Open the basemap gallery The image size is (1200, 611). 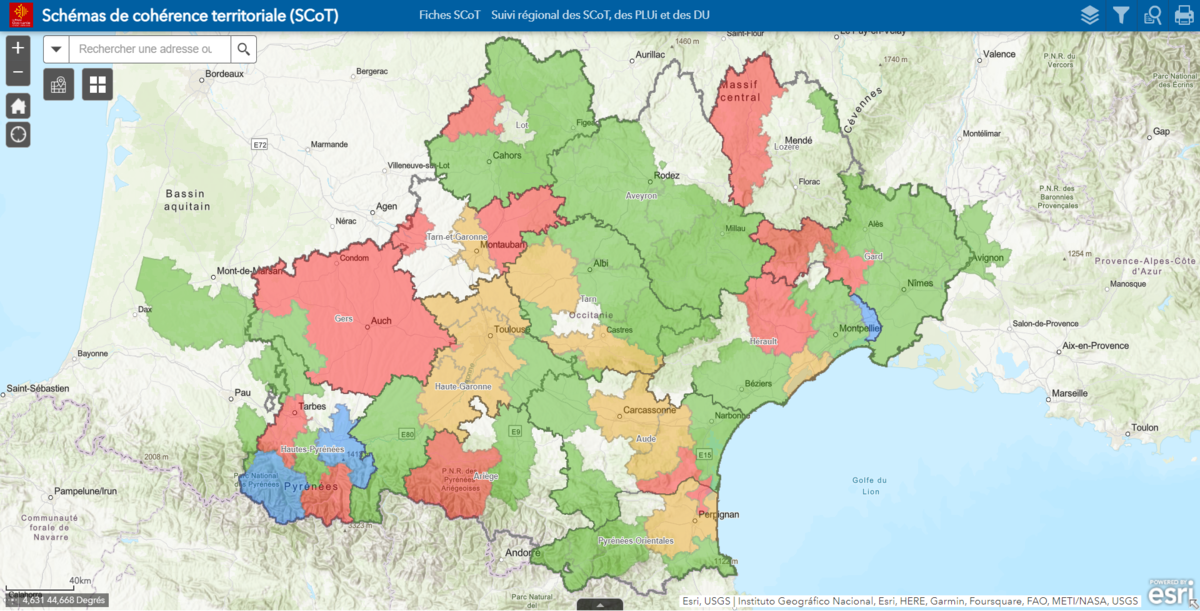click(98, 84)
